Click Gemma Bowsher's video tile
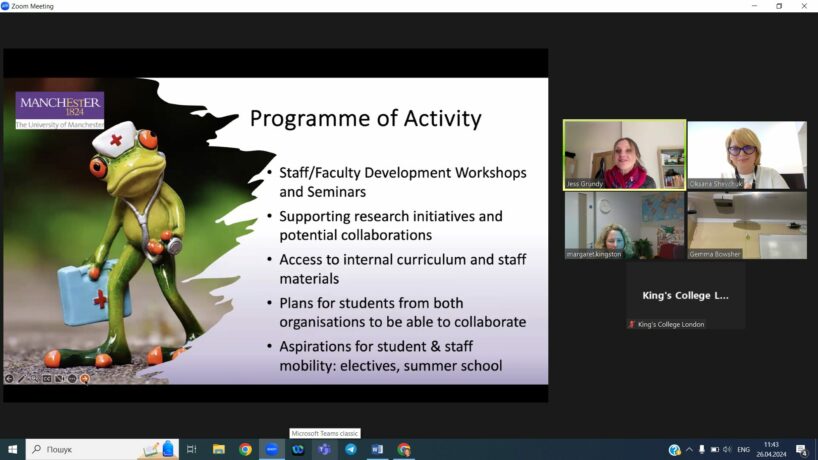 click(x=746, y=226)
